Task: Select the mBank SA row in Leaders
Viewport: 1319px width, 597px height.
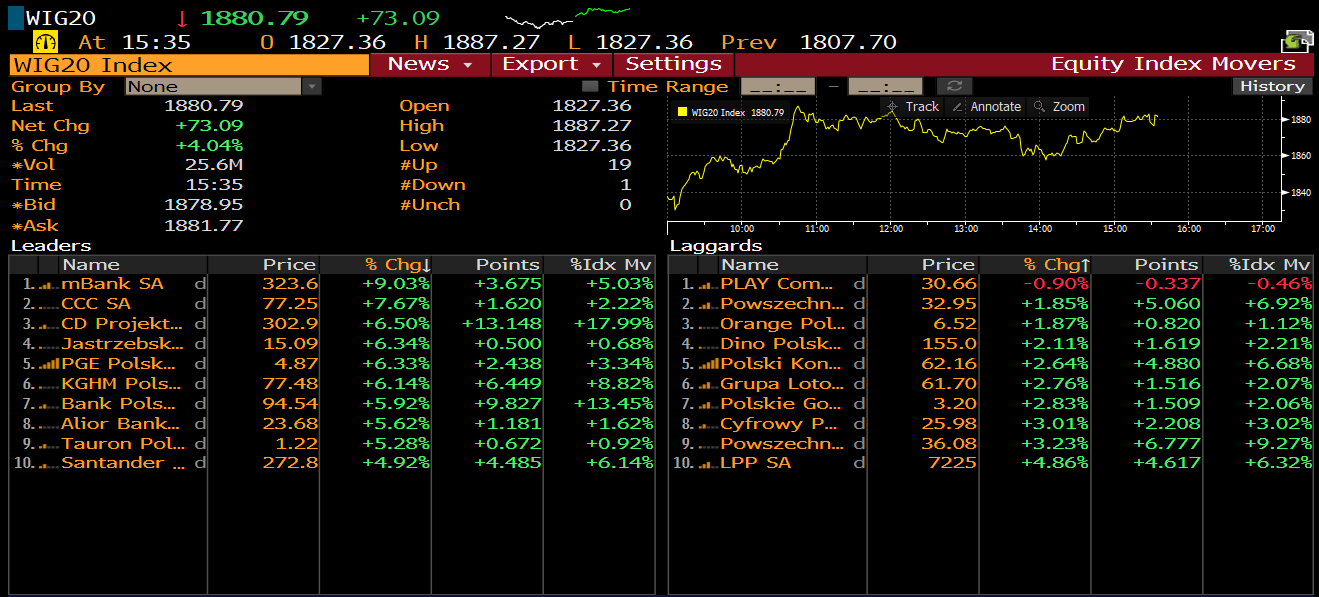Action: 331,285
